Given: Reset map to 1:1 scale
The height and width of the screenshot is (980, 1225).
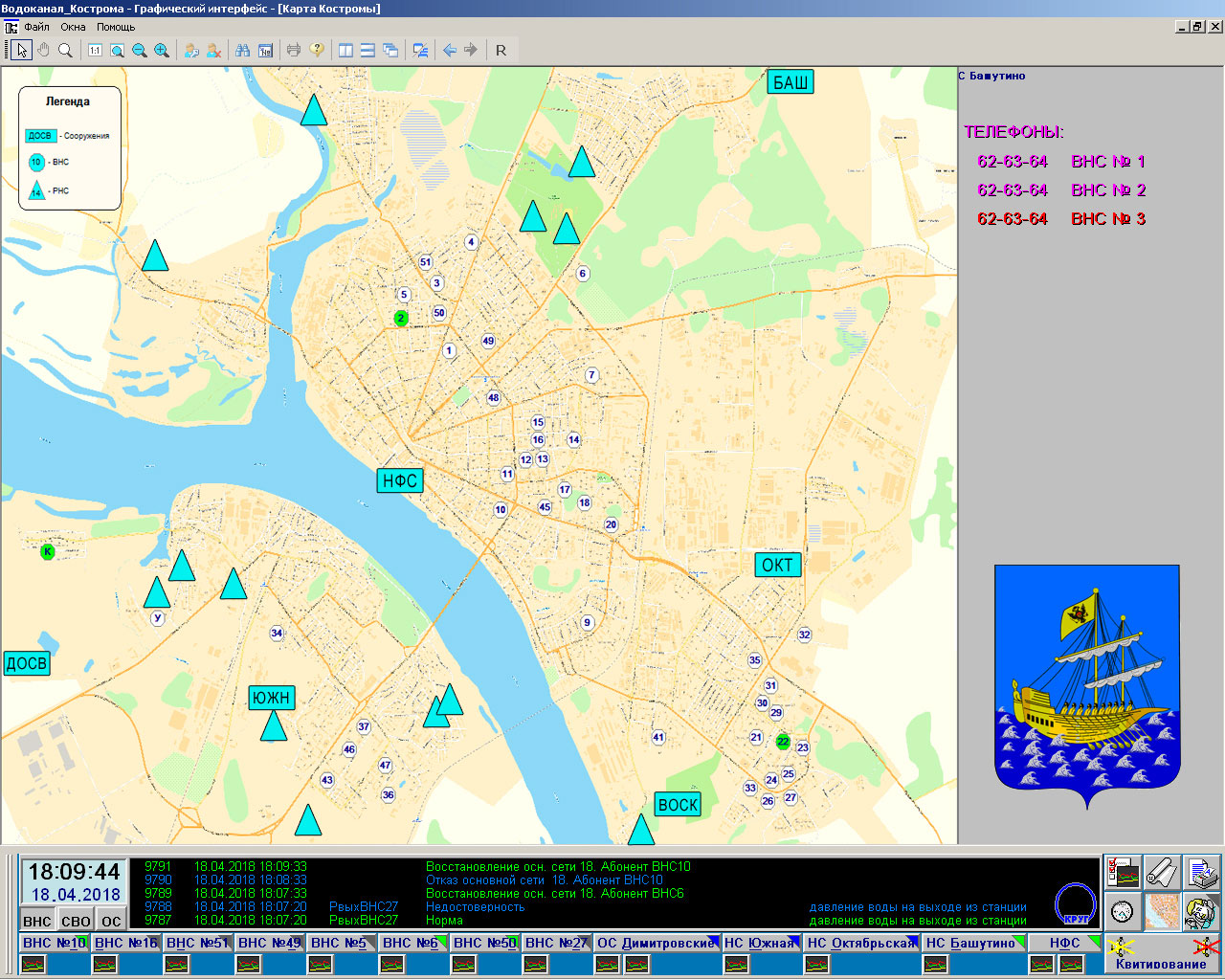Looking at the screenshot, I should 95,50.
